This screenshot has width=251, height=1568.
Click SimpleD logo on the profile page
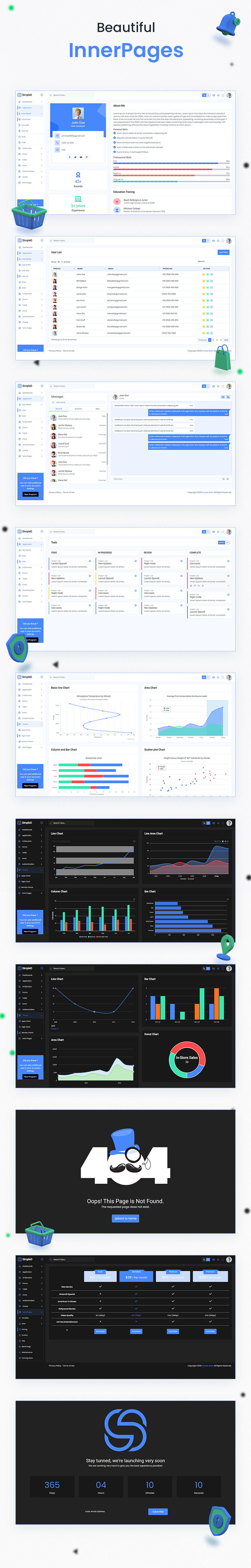[25, 95]
